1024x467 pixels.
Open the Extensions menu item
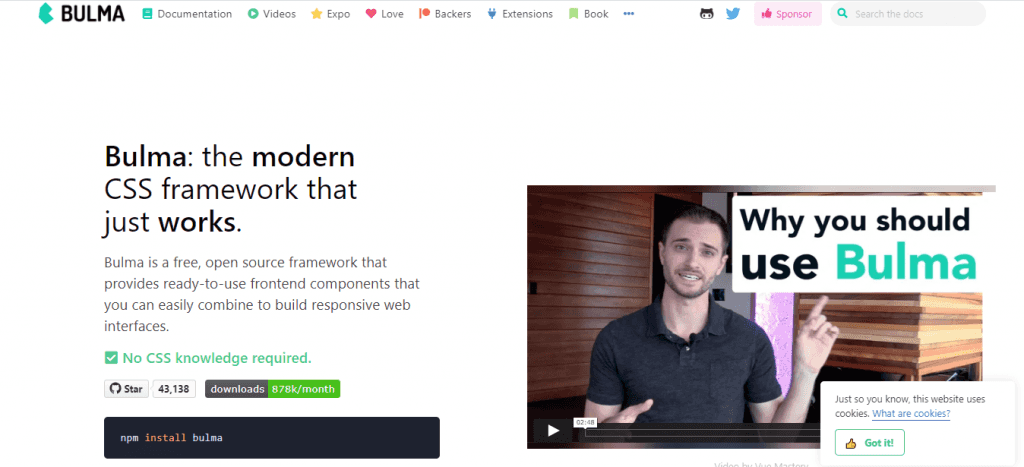click(x=520, y=14)
